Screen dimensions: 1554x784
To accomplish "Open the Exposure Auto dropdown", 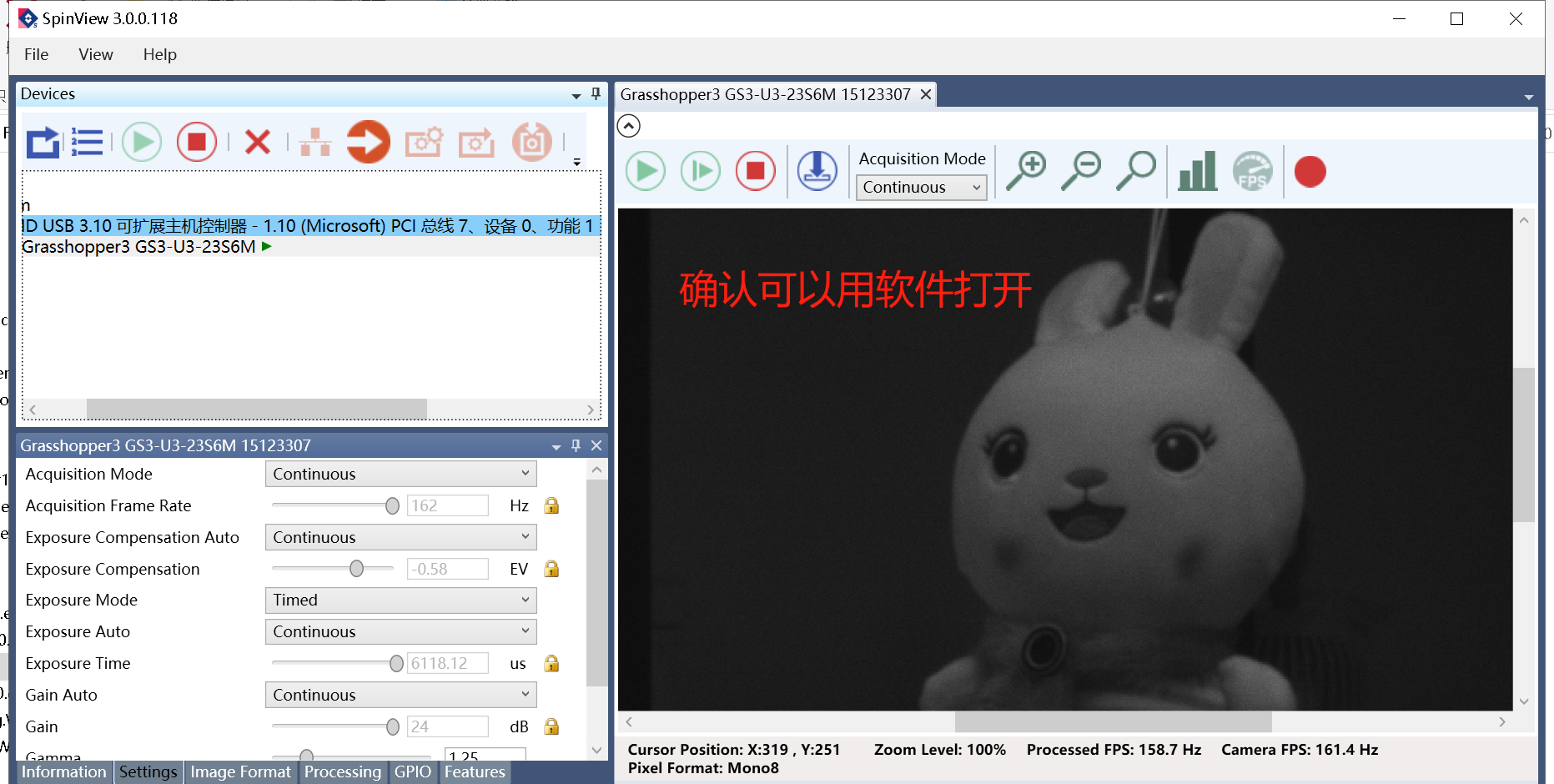I will 400,631.
